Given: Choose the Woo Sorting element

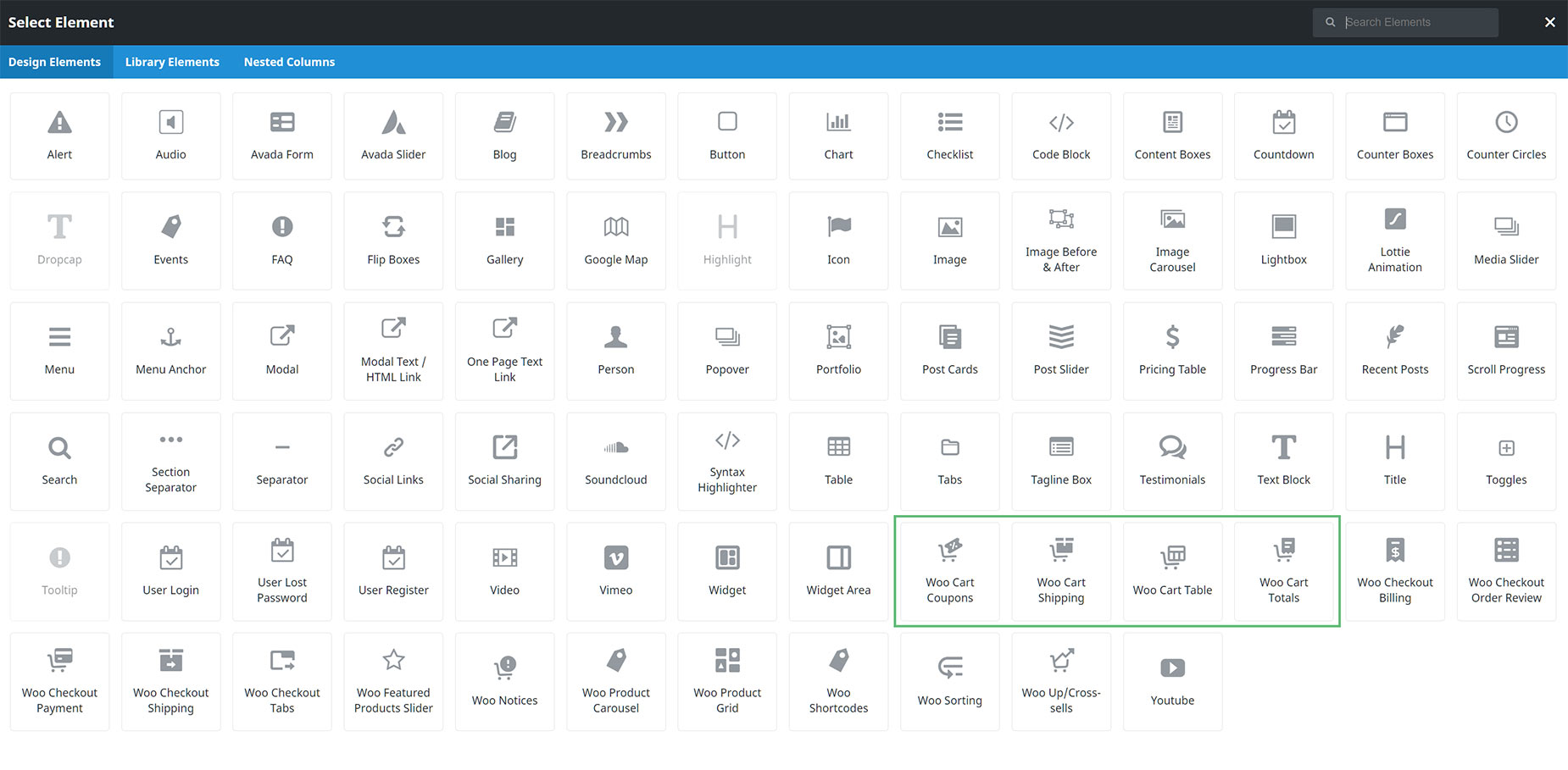Looking at the screenshot, I should click(950, 681).
